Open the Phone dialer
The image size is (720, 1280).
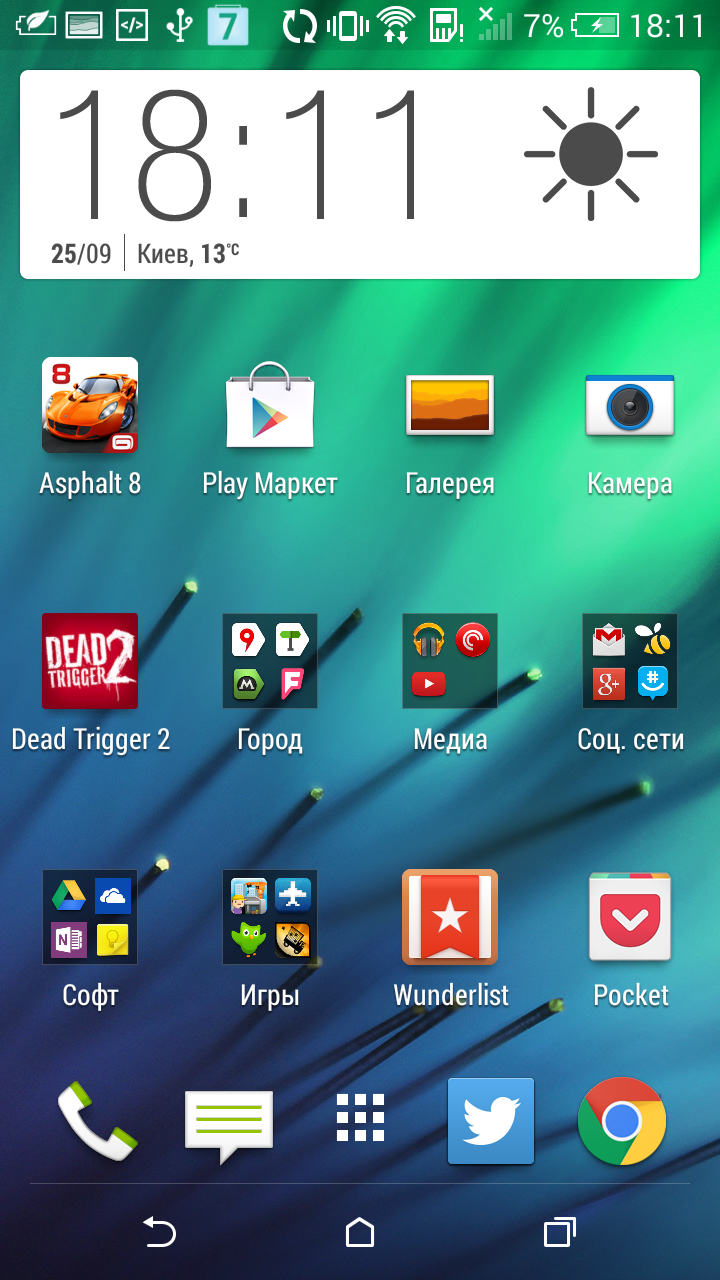[97, 1121]
